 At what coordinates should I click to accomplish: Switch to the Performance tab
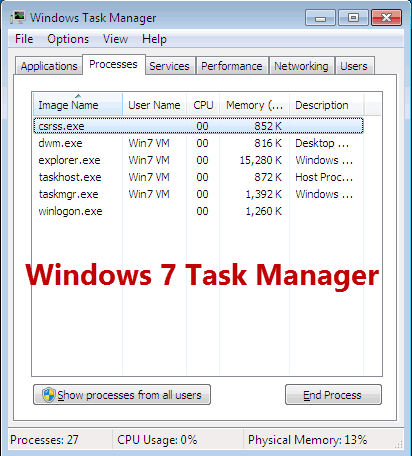click(x=232, y=66)
